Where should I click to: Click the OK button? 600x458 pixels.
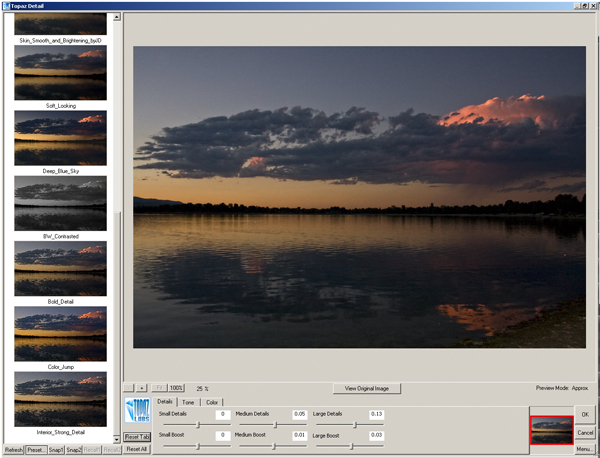click(585, 414)
